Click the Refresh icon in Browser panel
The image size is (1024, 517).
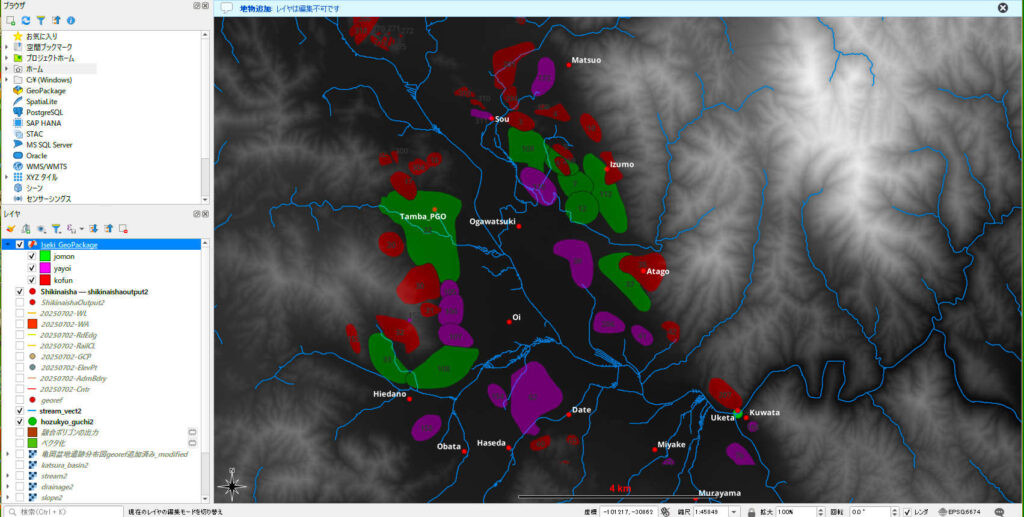(26, 20)
